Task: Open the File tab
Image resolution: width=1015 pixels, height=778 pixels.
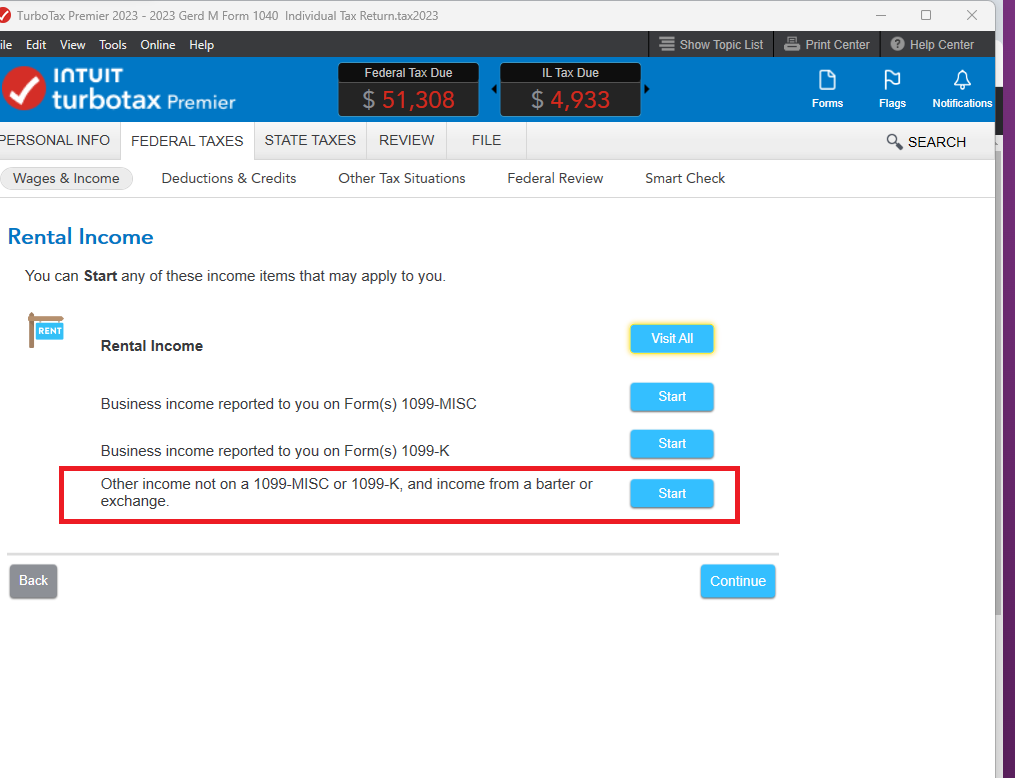Action: tap(486, 140)
